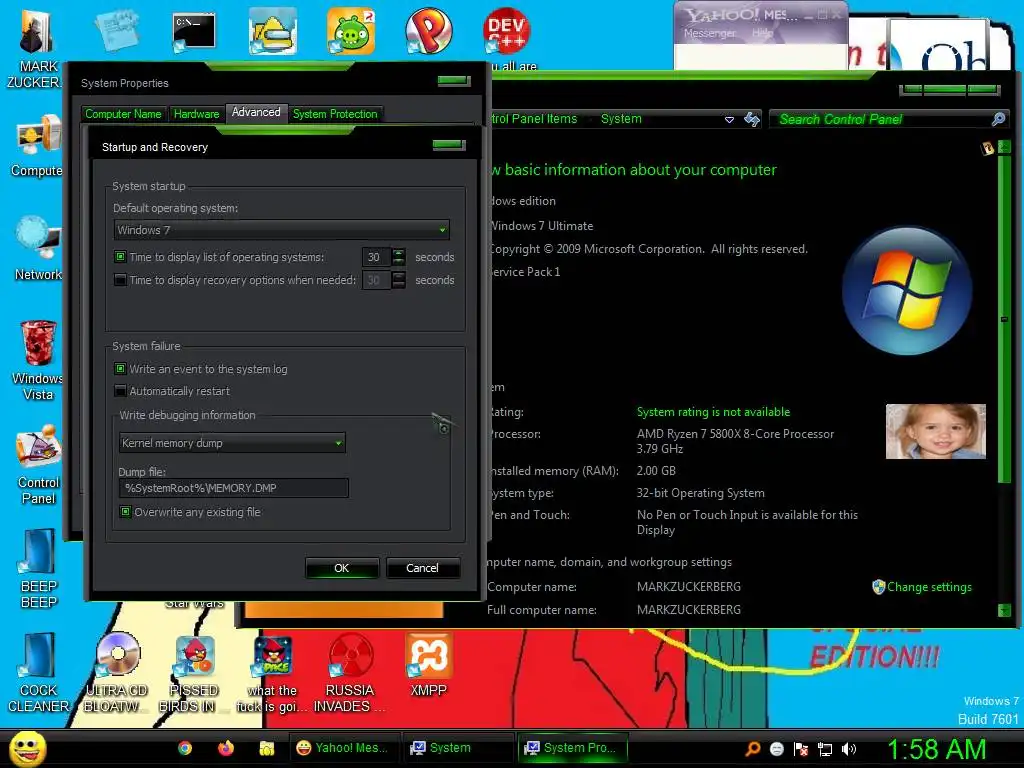Screen dimensions: 1024x768
Task: Open the sticky notes desktop icon
Action: click(118, 31)
